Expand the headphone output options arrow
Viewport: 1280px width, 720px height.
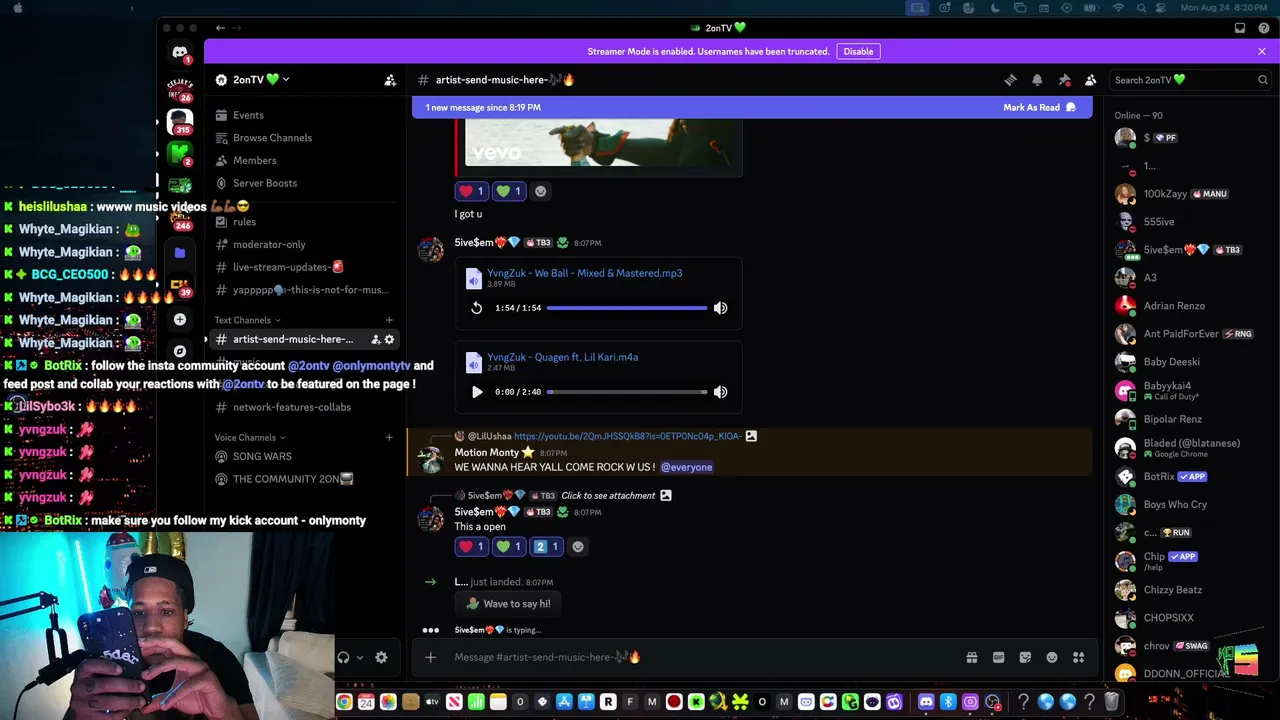click(x=360, y=657)
